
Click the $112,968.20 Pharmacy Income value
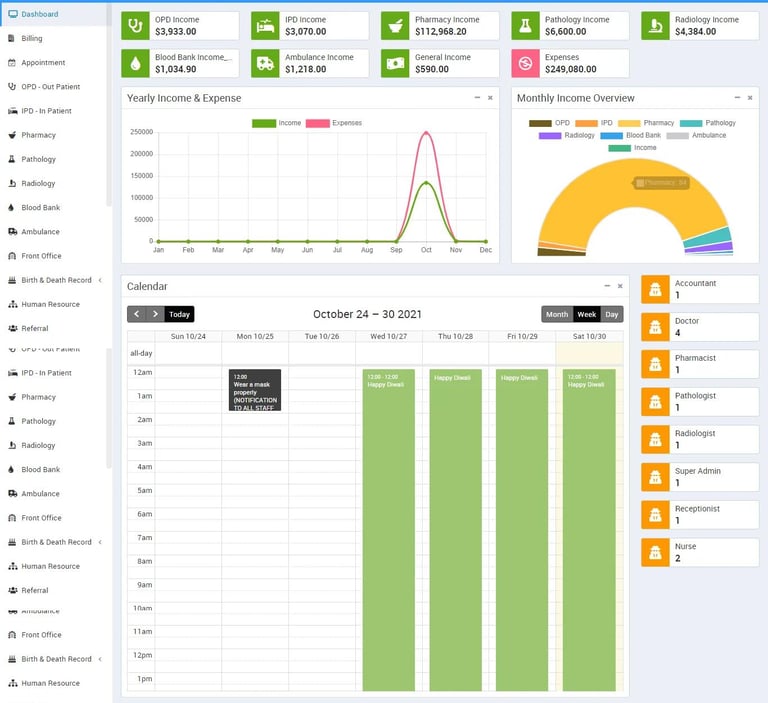[x=441, y=32]
